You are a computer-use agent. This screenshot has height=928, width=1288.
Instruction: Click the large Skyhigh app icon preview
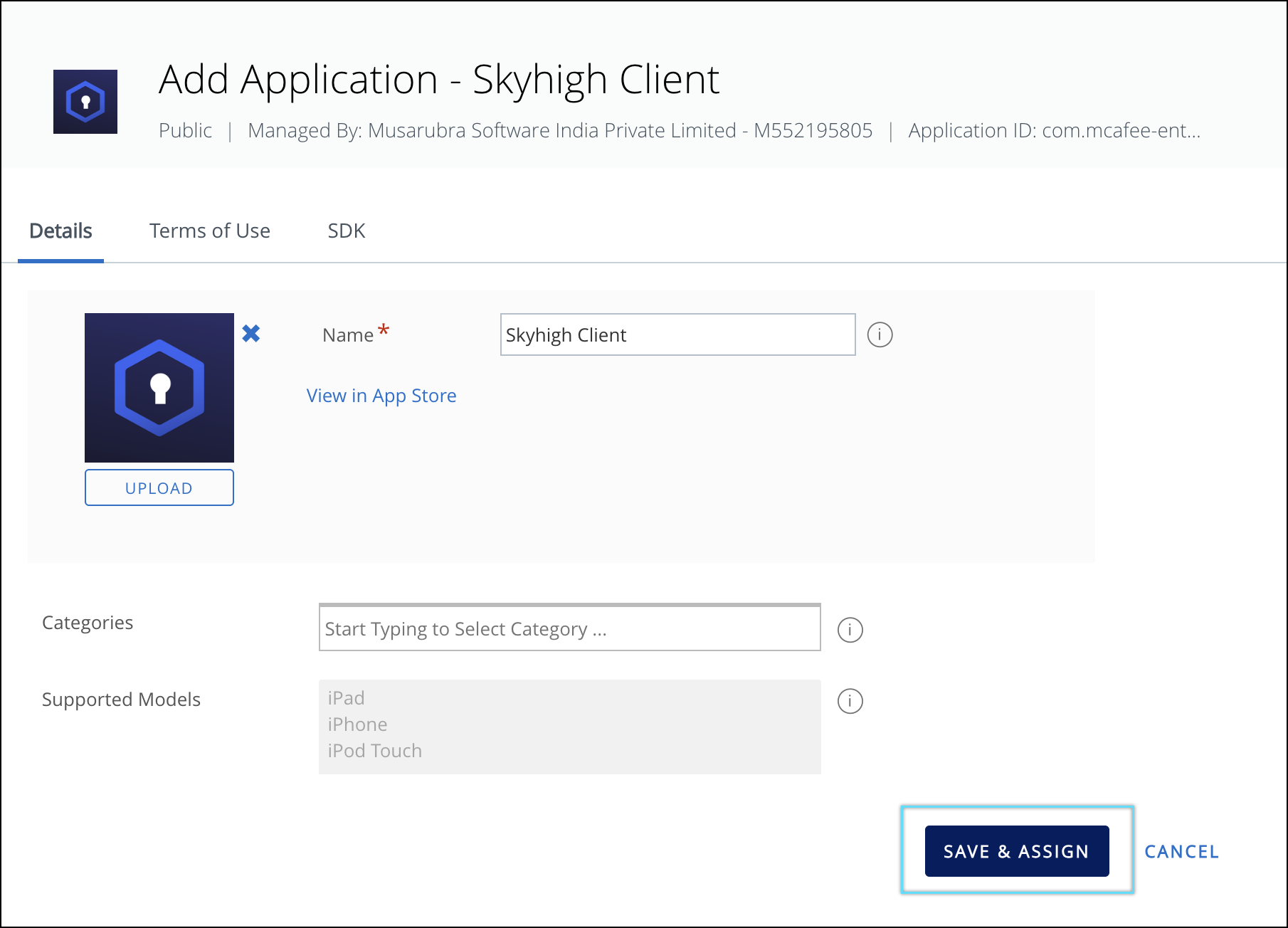159,388
